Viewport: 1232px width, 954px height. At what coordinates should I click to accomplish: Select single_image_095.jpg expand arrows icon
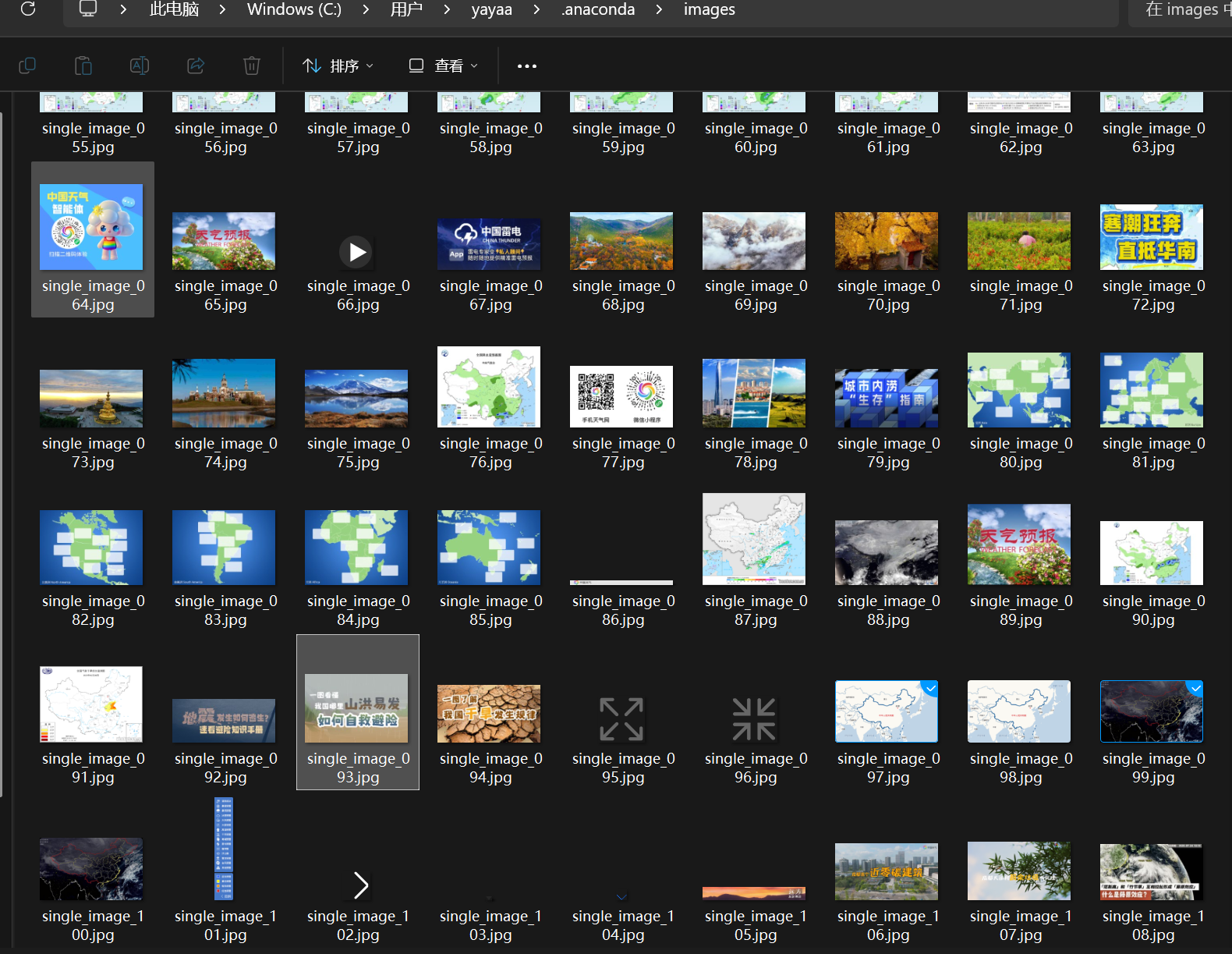(x=621, y=719)
